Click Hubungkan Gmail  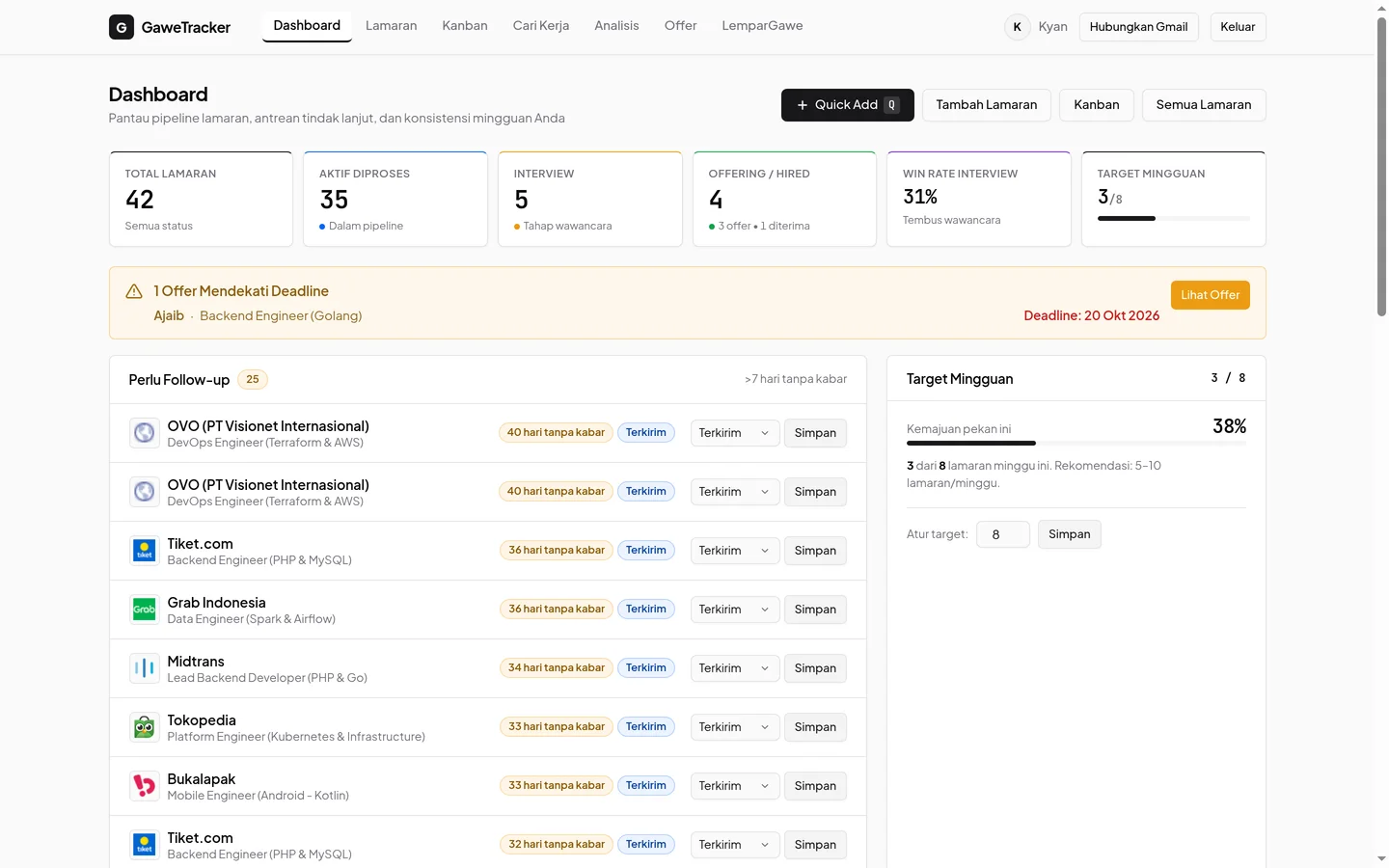(1138, 27)
